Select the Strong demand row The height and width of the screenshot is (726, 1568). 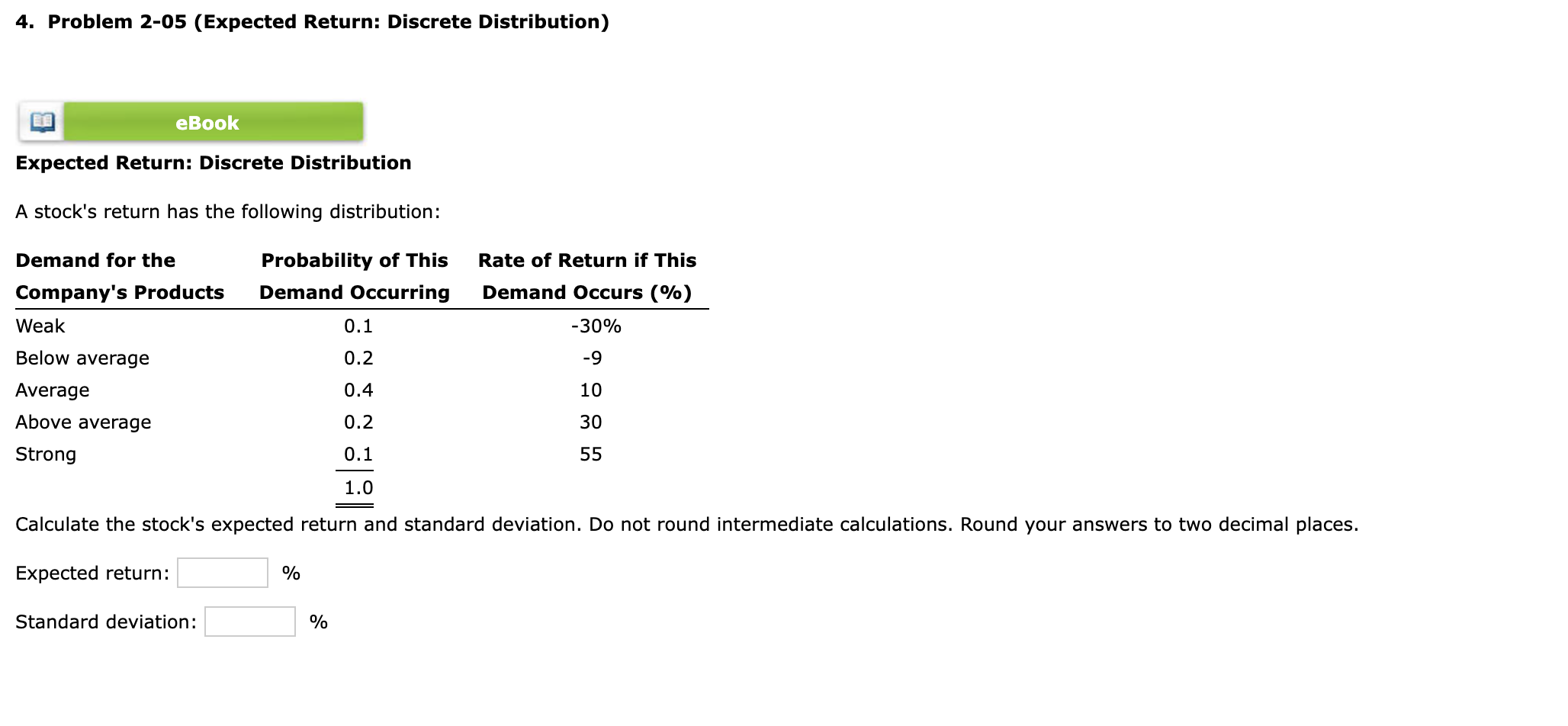(45, 454)
